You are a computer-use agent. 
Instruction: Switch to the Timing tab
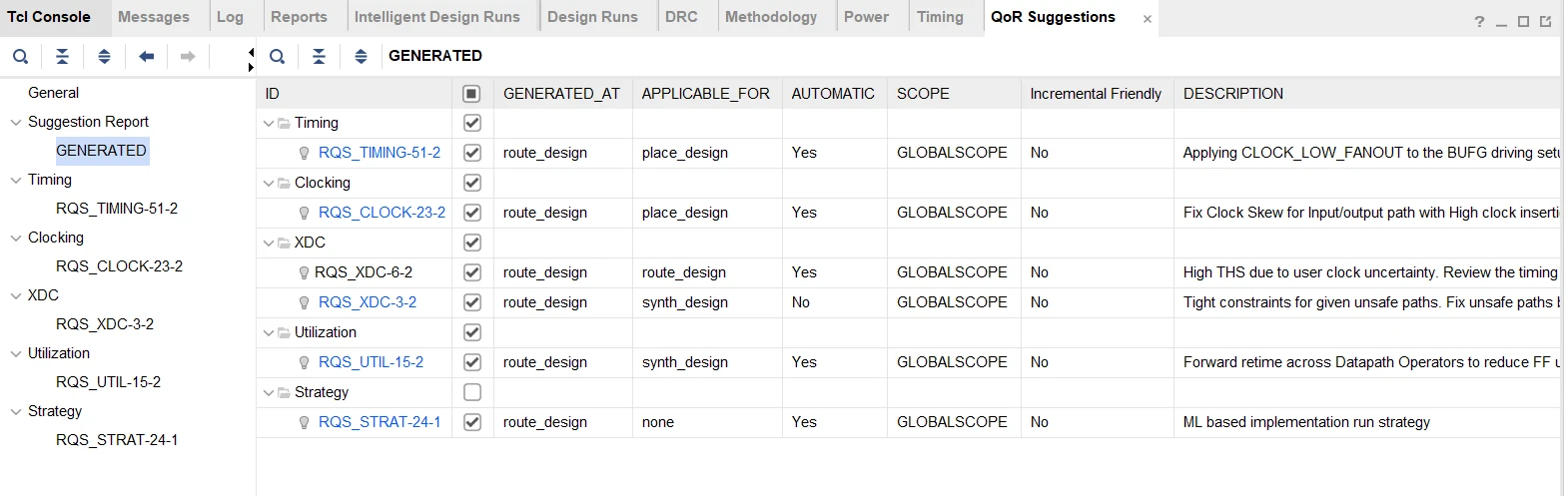(941, 17)
